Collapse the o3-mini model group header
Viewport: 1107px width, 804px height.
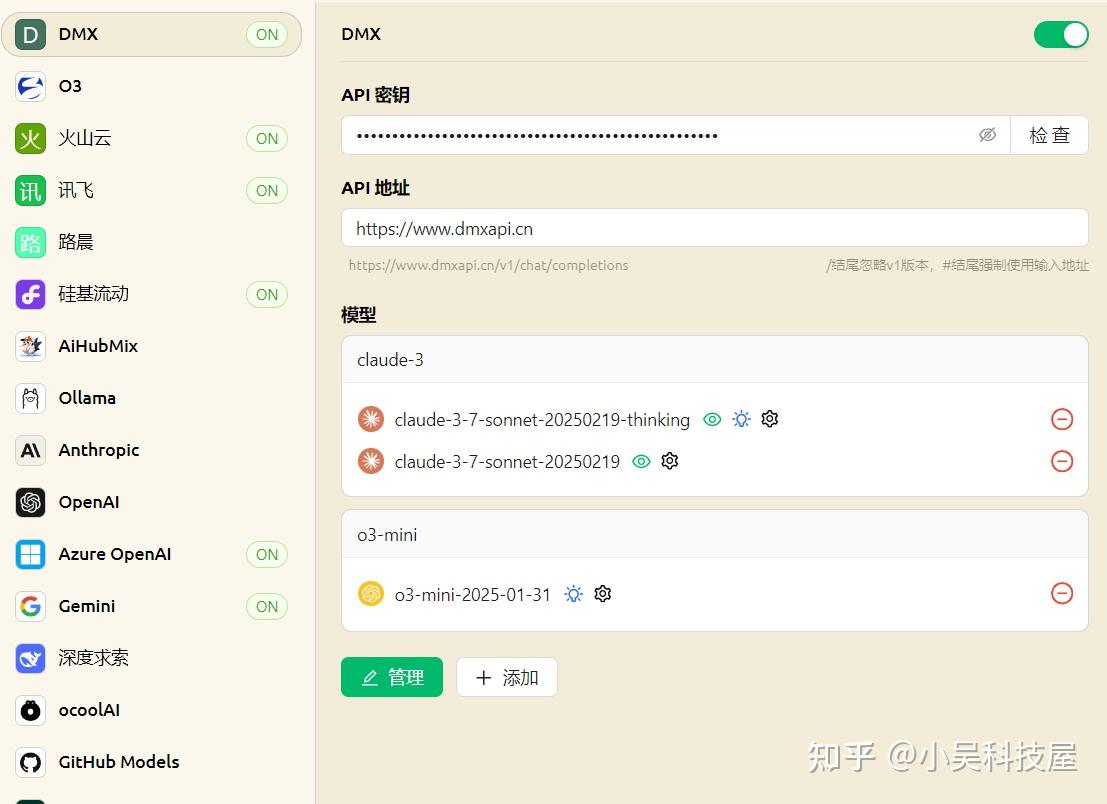tap(714, 534)
